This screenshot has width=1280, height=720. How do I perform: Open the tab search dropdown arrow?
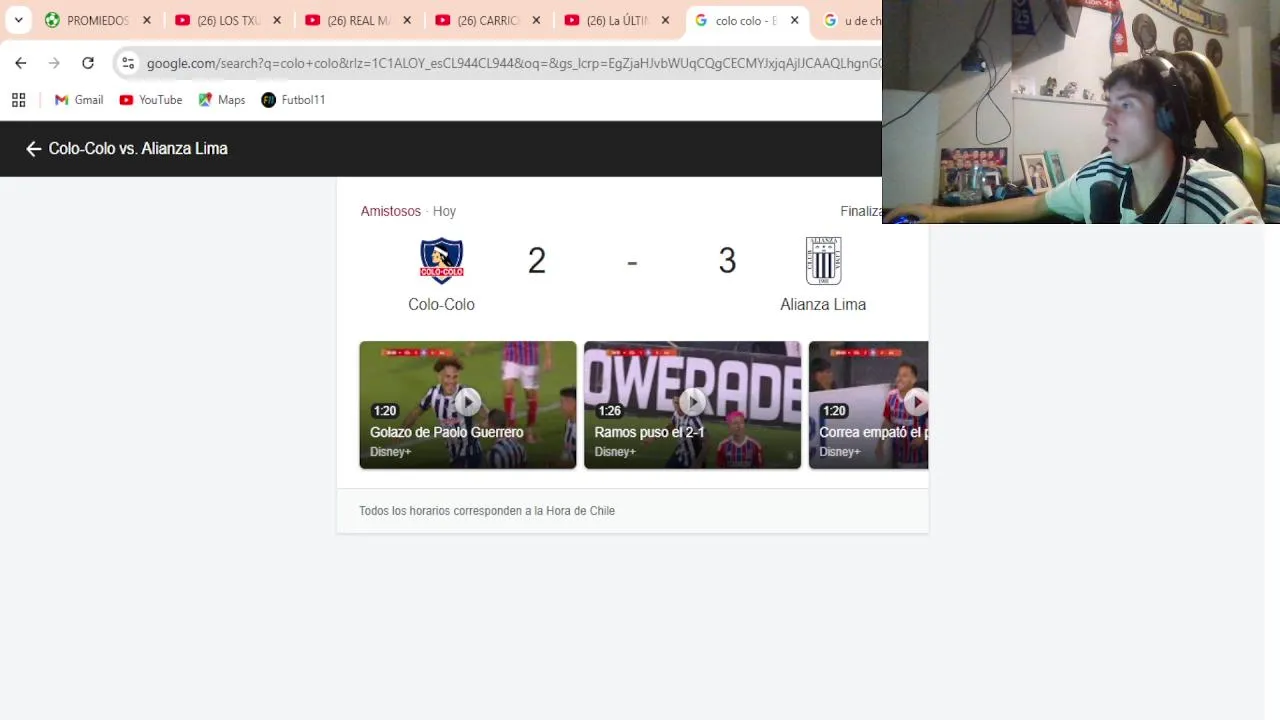click(18, 20)
